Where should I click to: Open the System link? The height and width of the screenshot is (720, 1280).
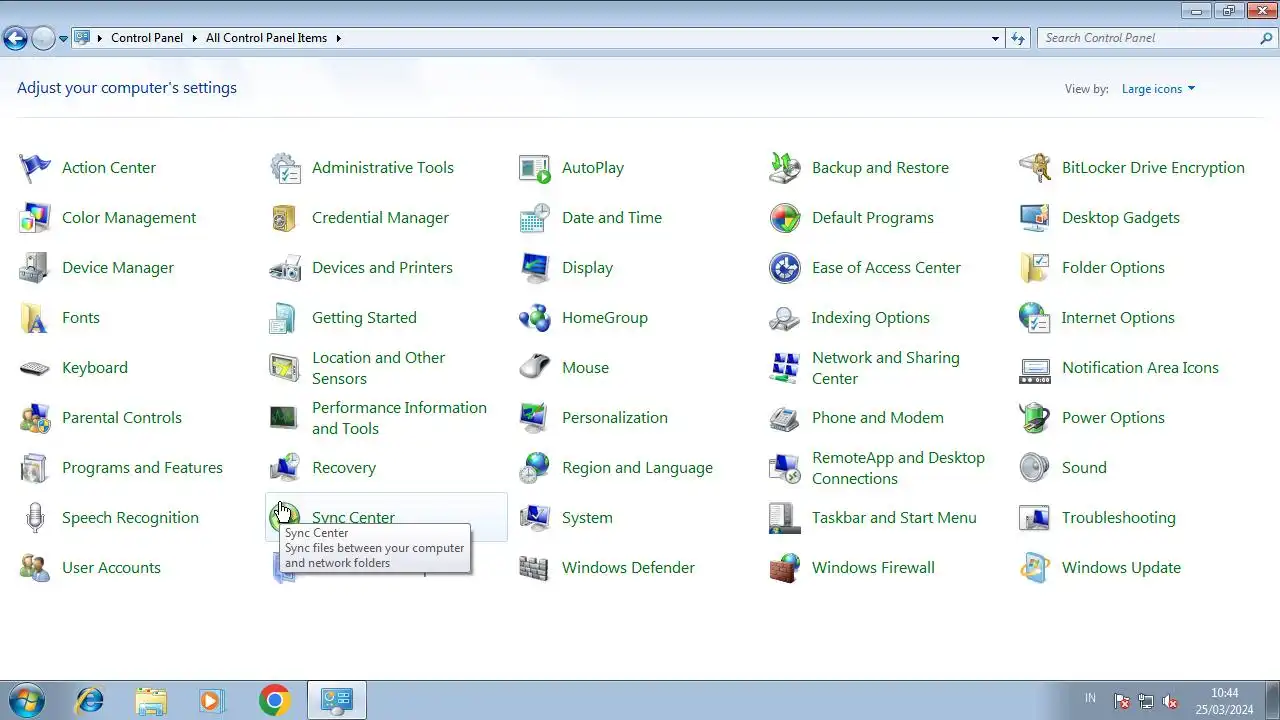click(x=587, y=518)
